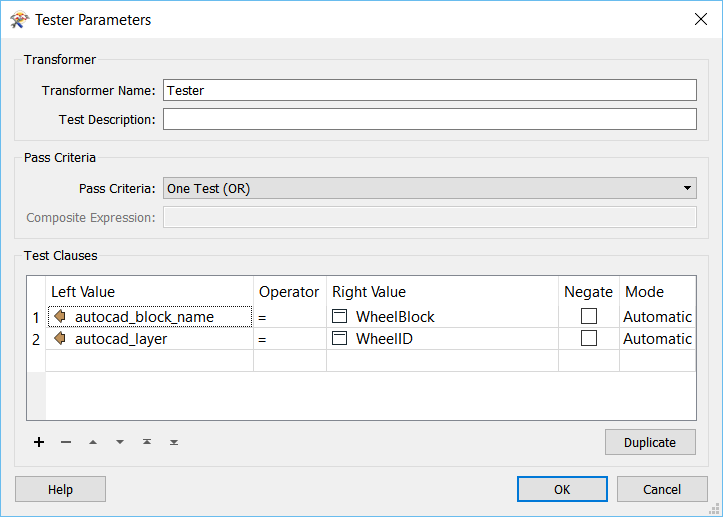723x517 pixels.
Task: Click the text icon beside WheelBlock
Action: pyautogui.click(x=340, y=316)
